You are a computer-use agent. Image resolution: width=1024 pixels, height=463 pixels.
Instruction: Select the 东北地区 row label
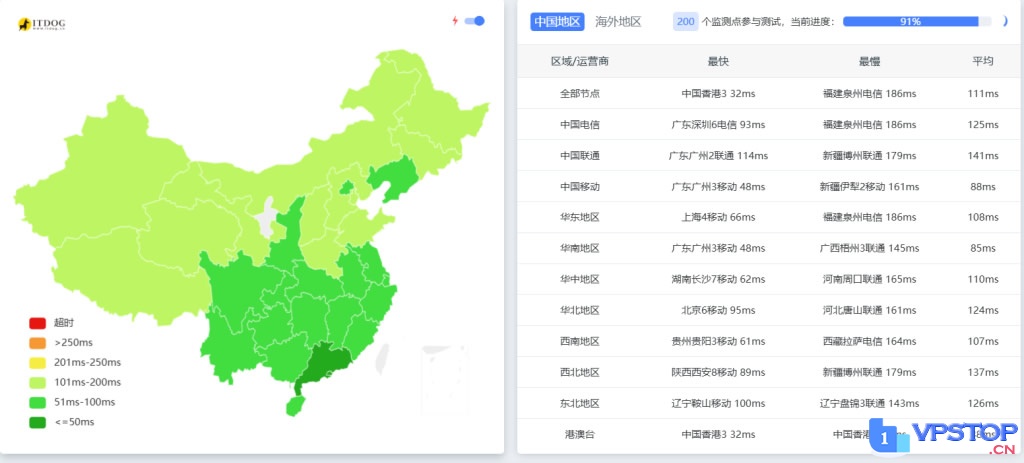(x=580, y=404)
